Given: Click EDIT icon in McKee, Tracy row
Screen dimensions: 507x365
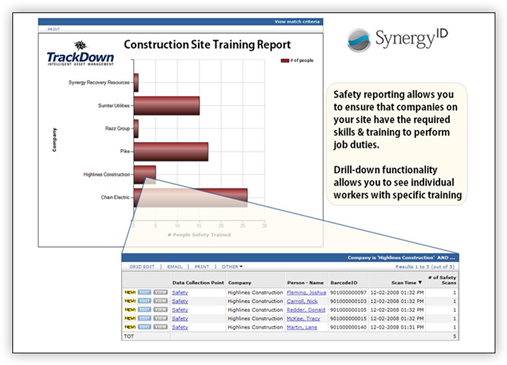Looking at the screenshot, I should 144,318.
